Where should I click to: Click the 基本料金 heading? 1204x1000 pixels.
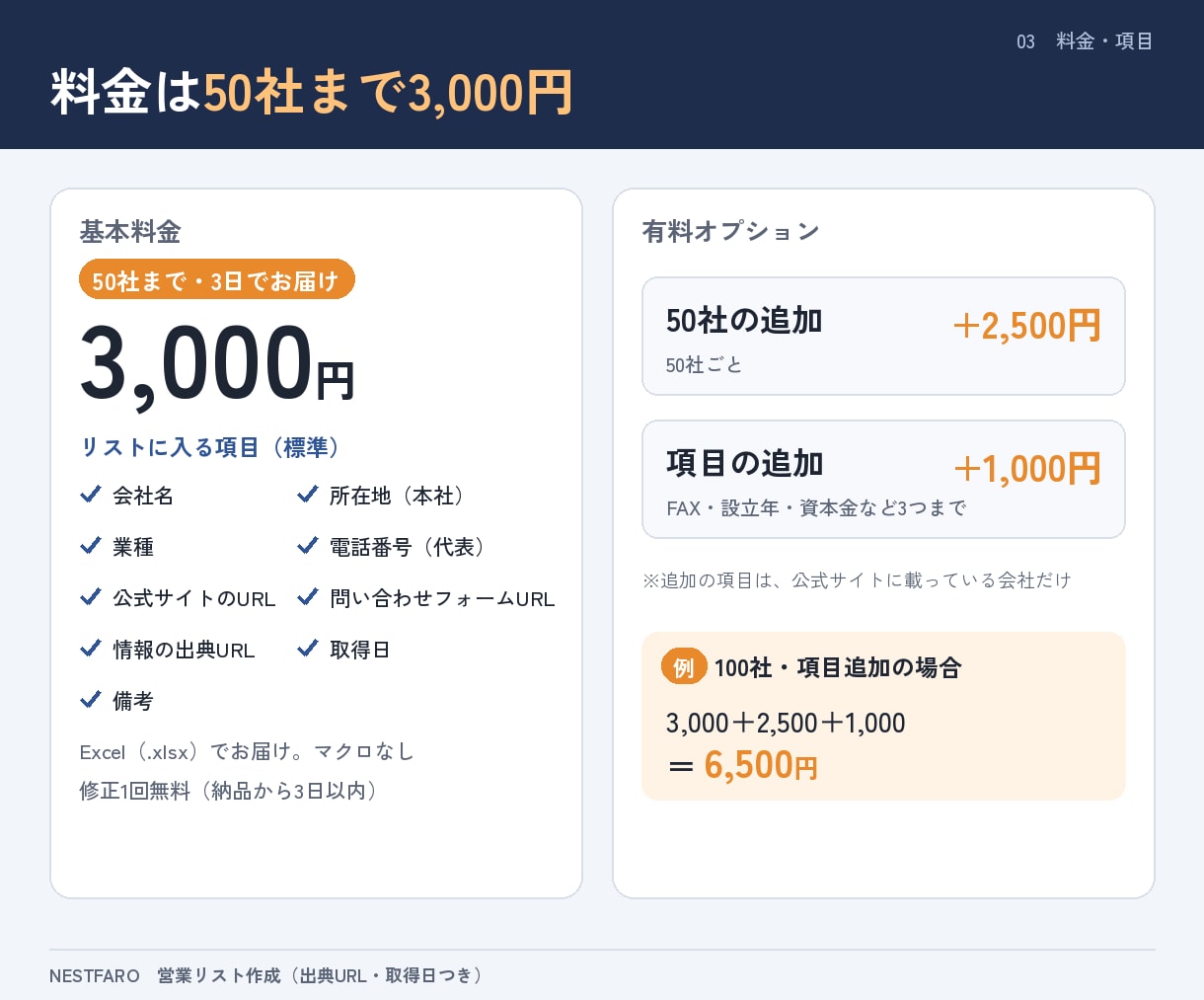(x=130, y=232)
